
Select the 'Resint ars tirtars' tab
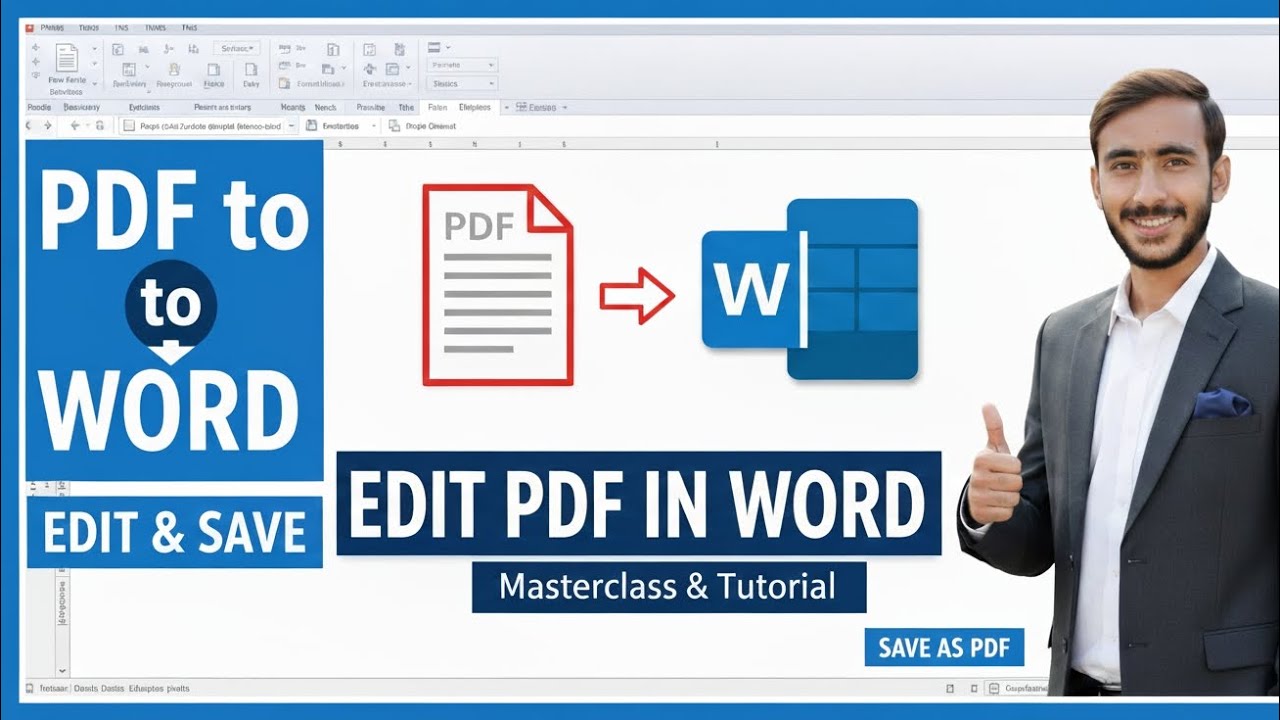pos(222,107)
